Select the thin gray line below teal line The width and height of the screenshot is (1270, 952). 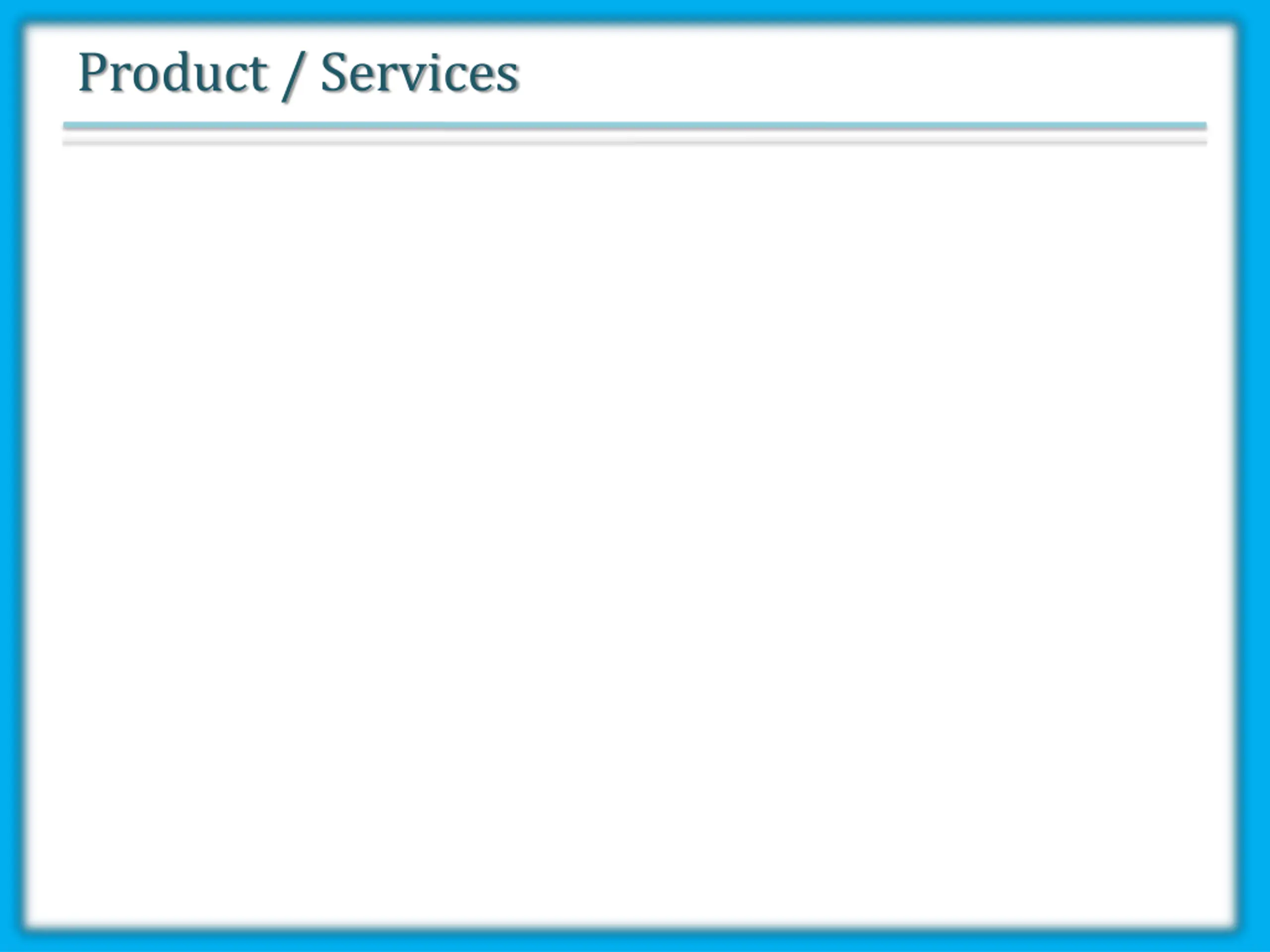635,142
